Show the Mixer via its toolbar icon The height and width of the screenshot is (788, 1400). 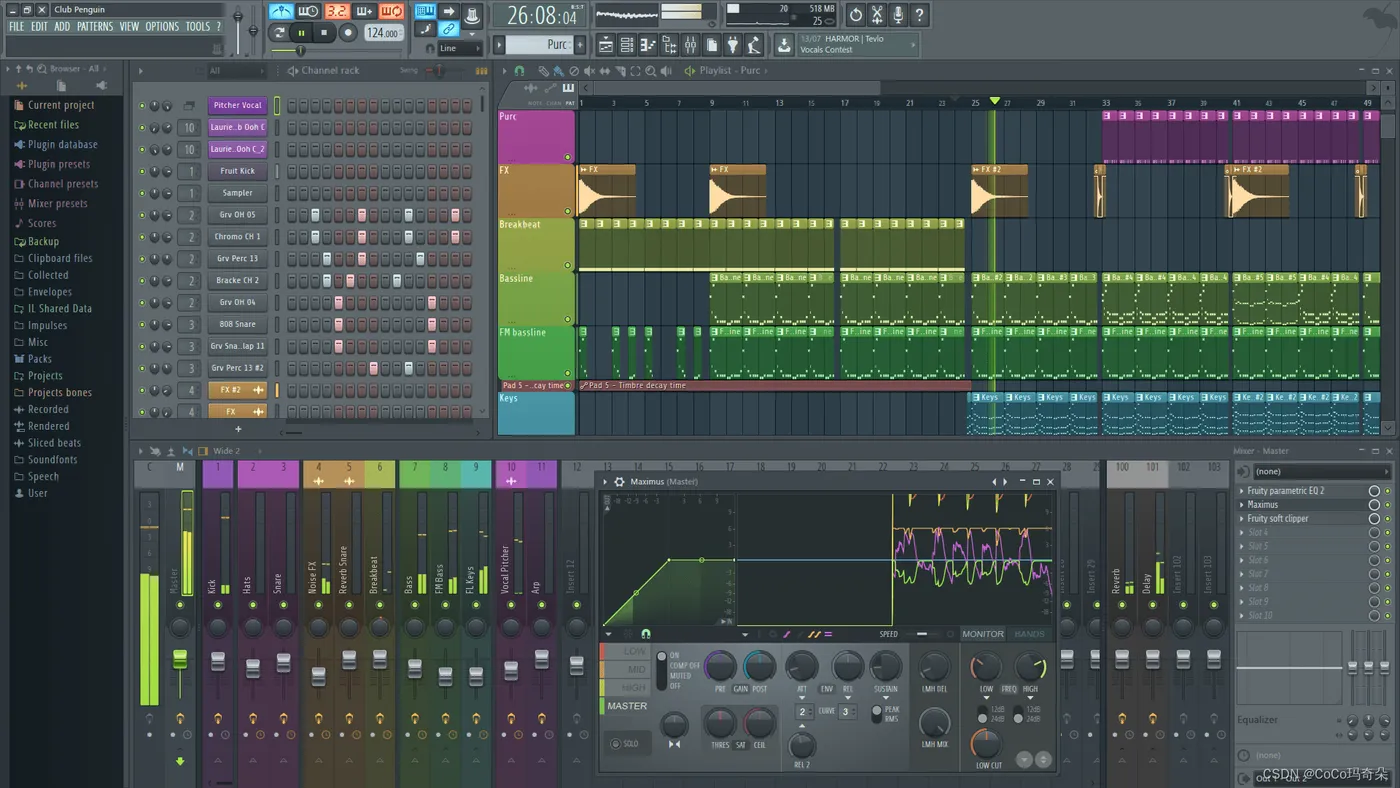690,45
